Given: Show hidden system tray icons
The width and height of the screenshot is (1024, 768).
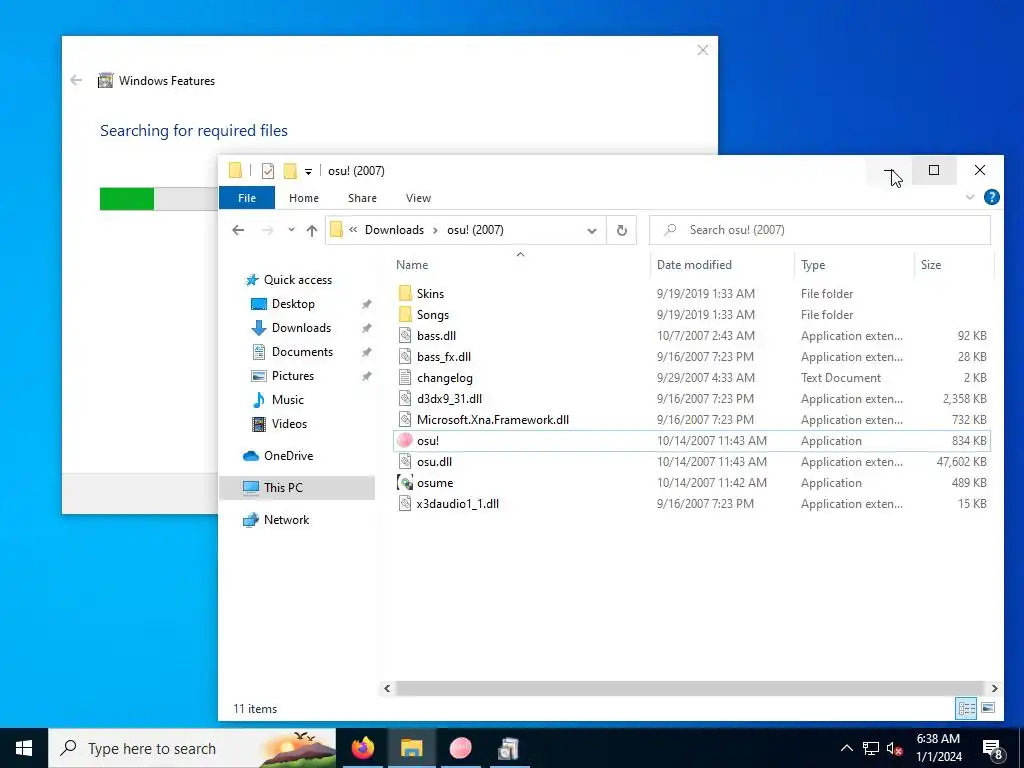Looking at the screenshot, I should pyautogui.click(x=846, y=748).
